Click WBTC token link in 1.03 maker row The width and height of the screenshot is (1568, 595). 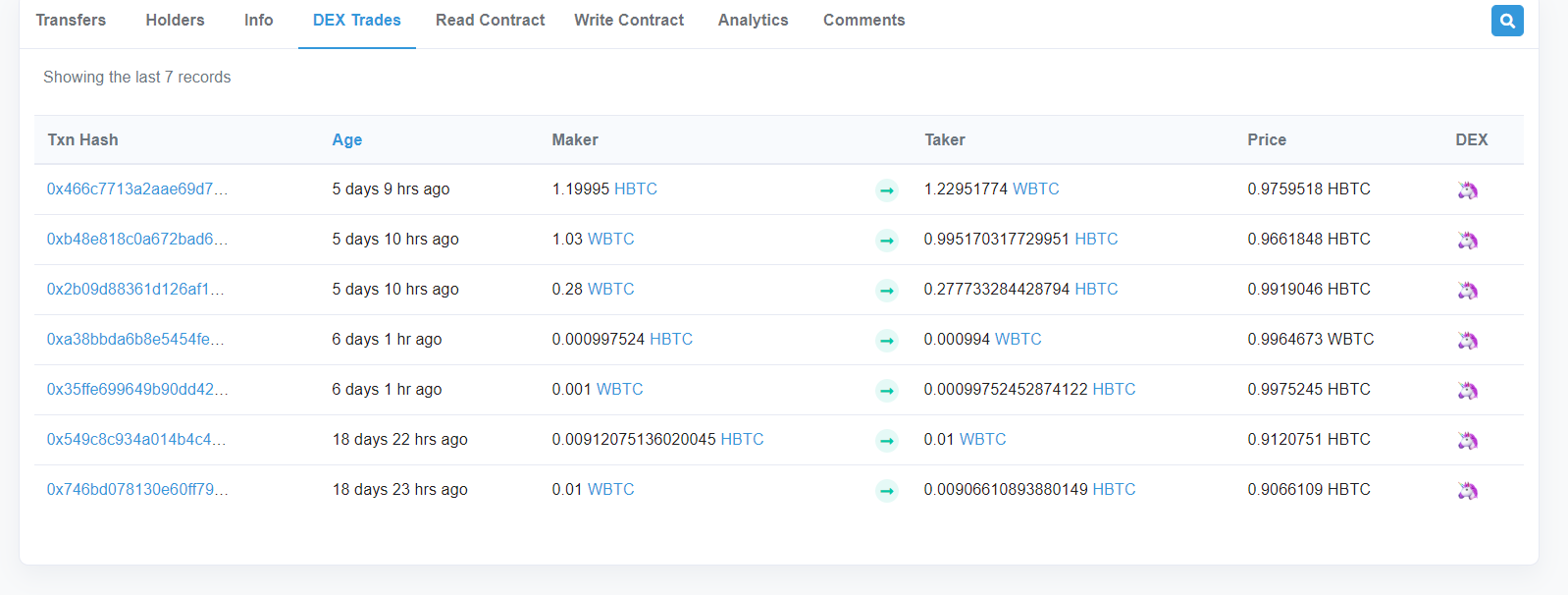(610, 239)
